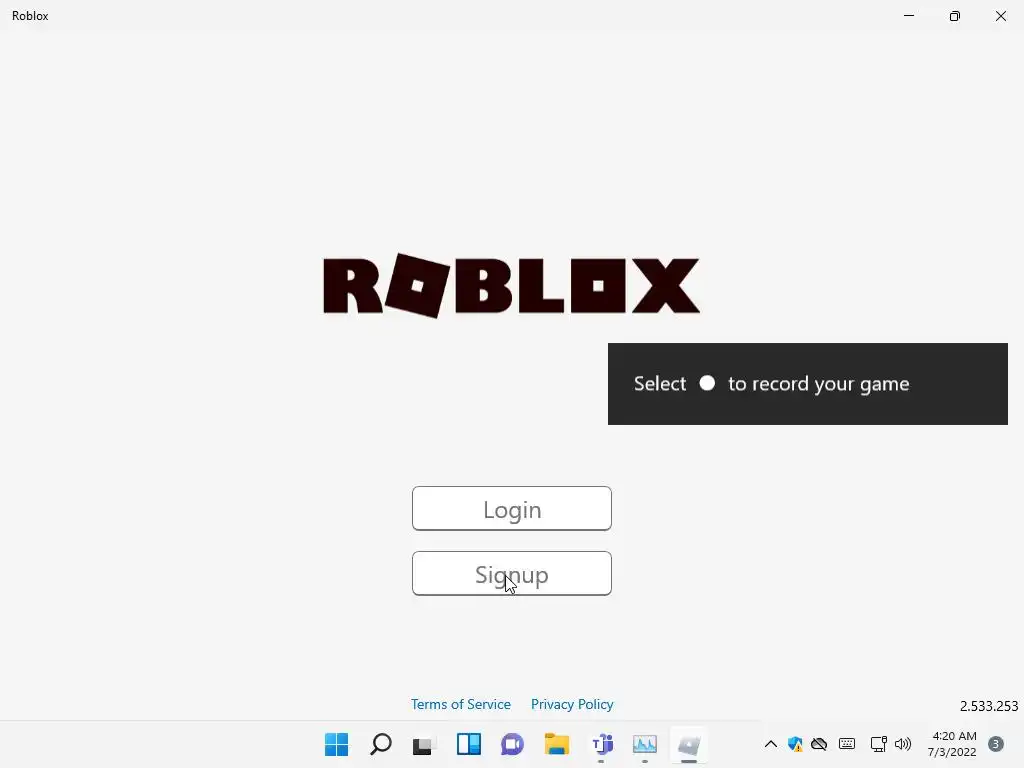Image resolution: width=1024 pixels, height=768 pixels.
Task: Open the Widgets panel icon
Action: coord(468,744)
